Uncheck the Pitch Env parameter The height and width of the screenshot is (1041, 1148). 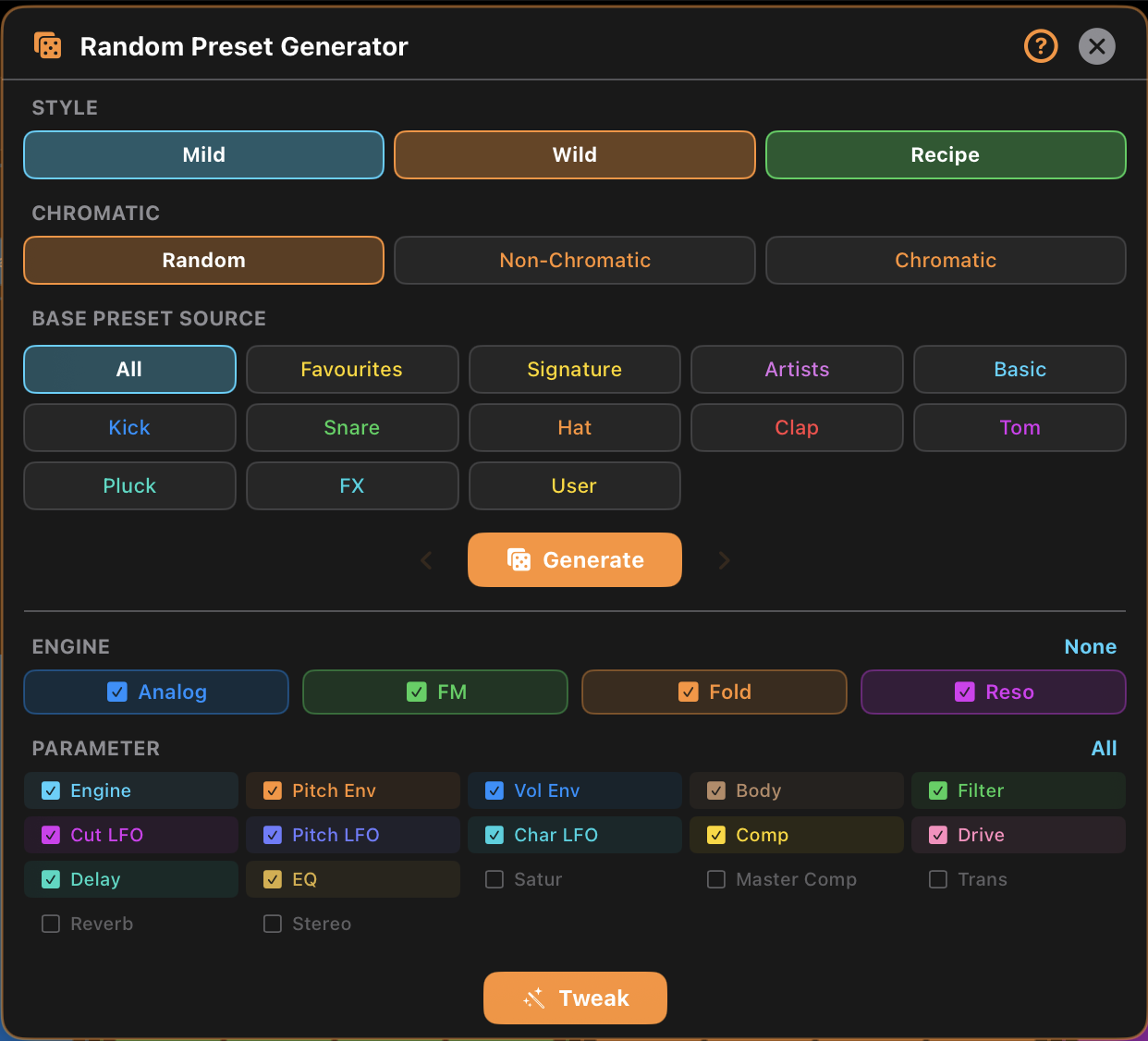273,790
